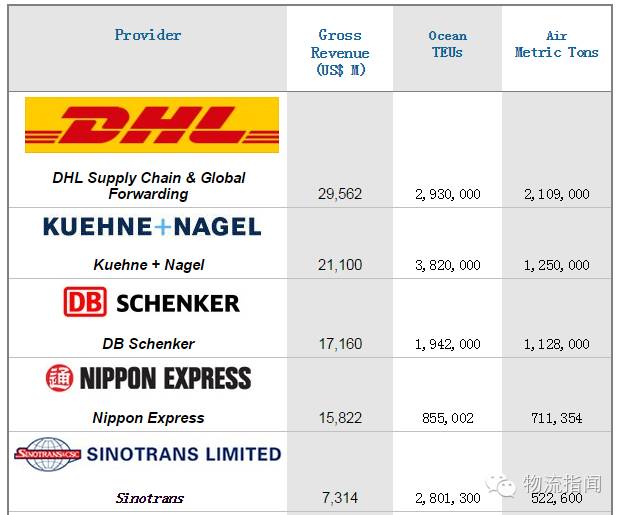Click the Kuehne+Nagel logo
This screenshot has width=623, height=515.
click(152, 227)
